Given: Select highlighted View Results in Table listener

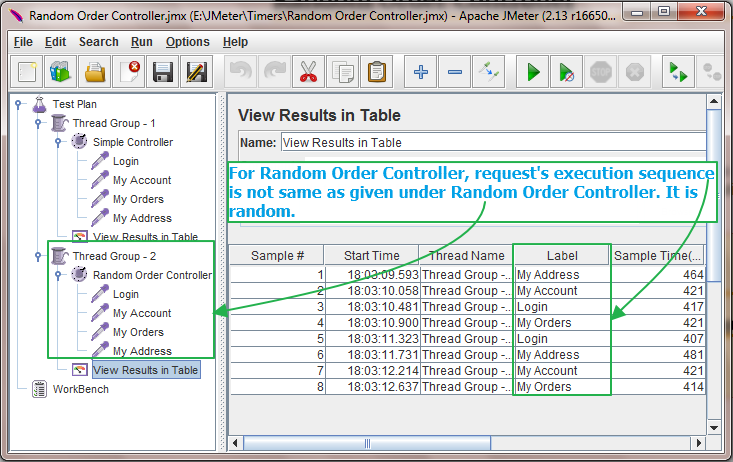Looking at the screenshot, I should pyautogui.click(x=146, y=370).
